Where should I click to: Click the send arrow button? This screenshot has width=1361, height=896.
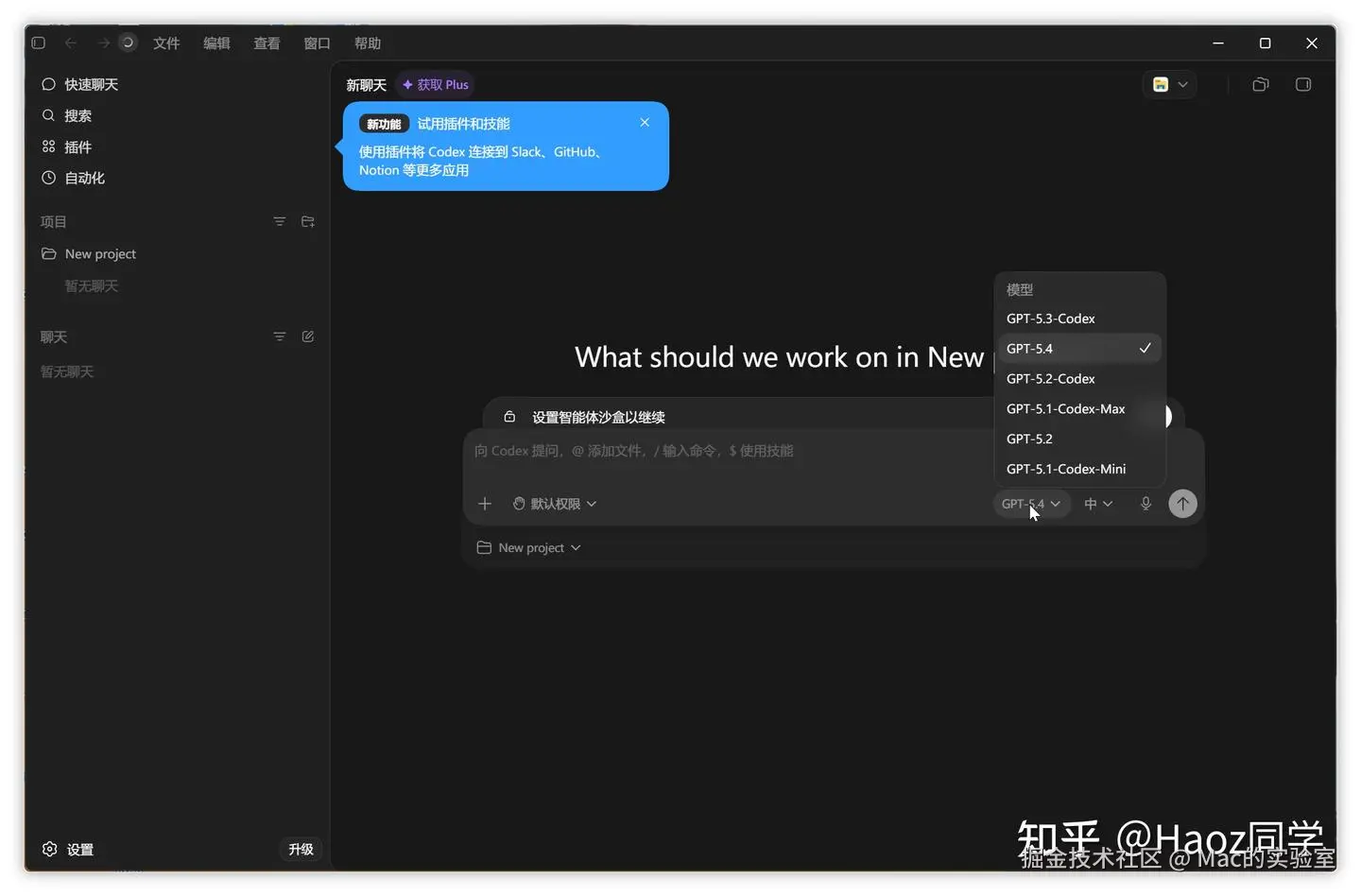tap(1182, 504)
